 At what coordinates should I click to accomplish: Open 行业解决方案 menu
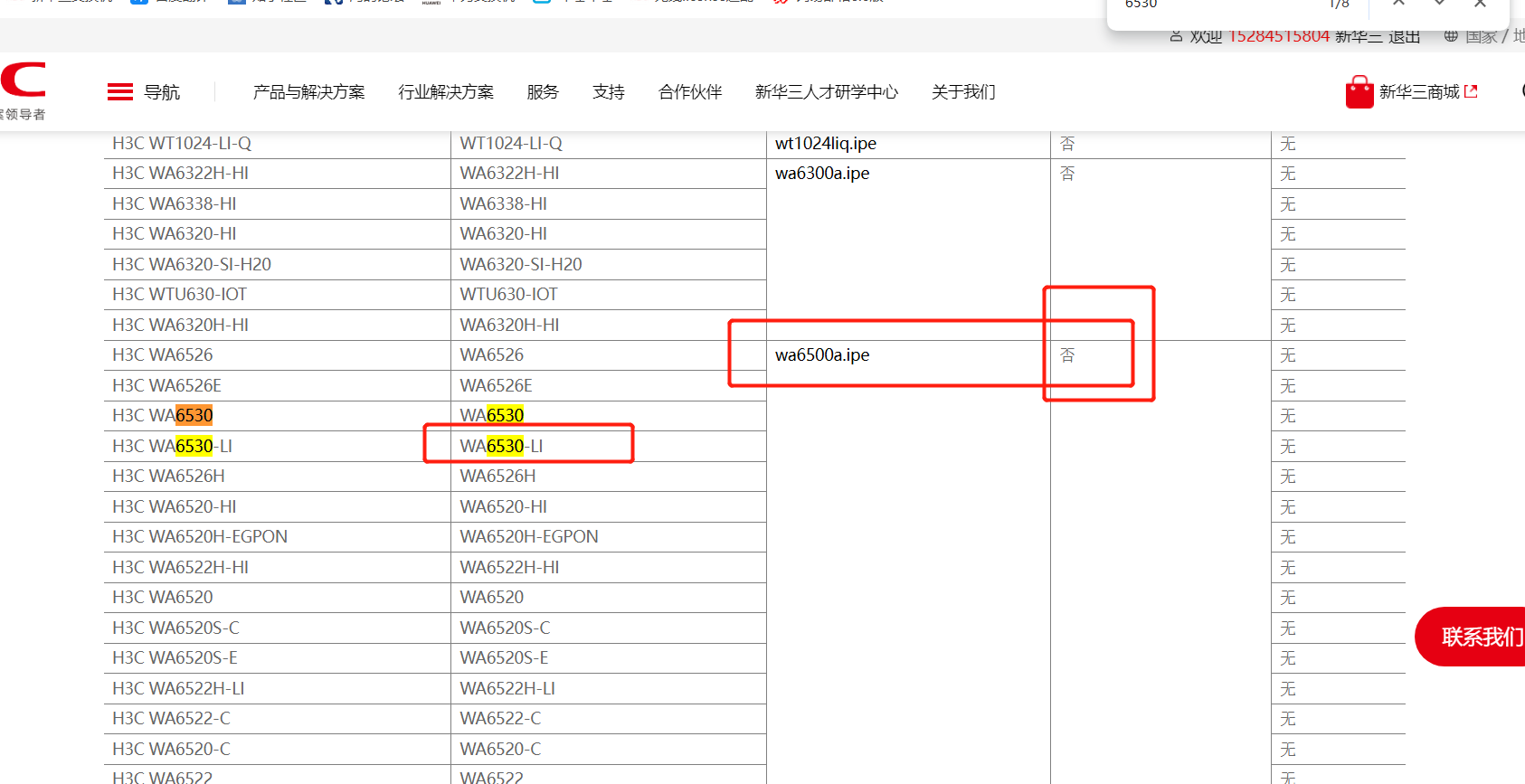coord(446,92)
